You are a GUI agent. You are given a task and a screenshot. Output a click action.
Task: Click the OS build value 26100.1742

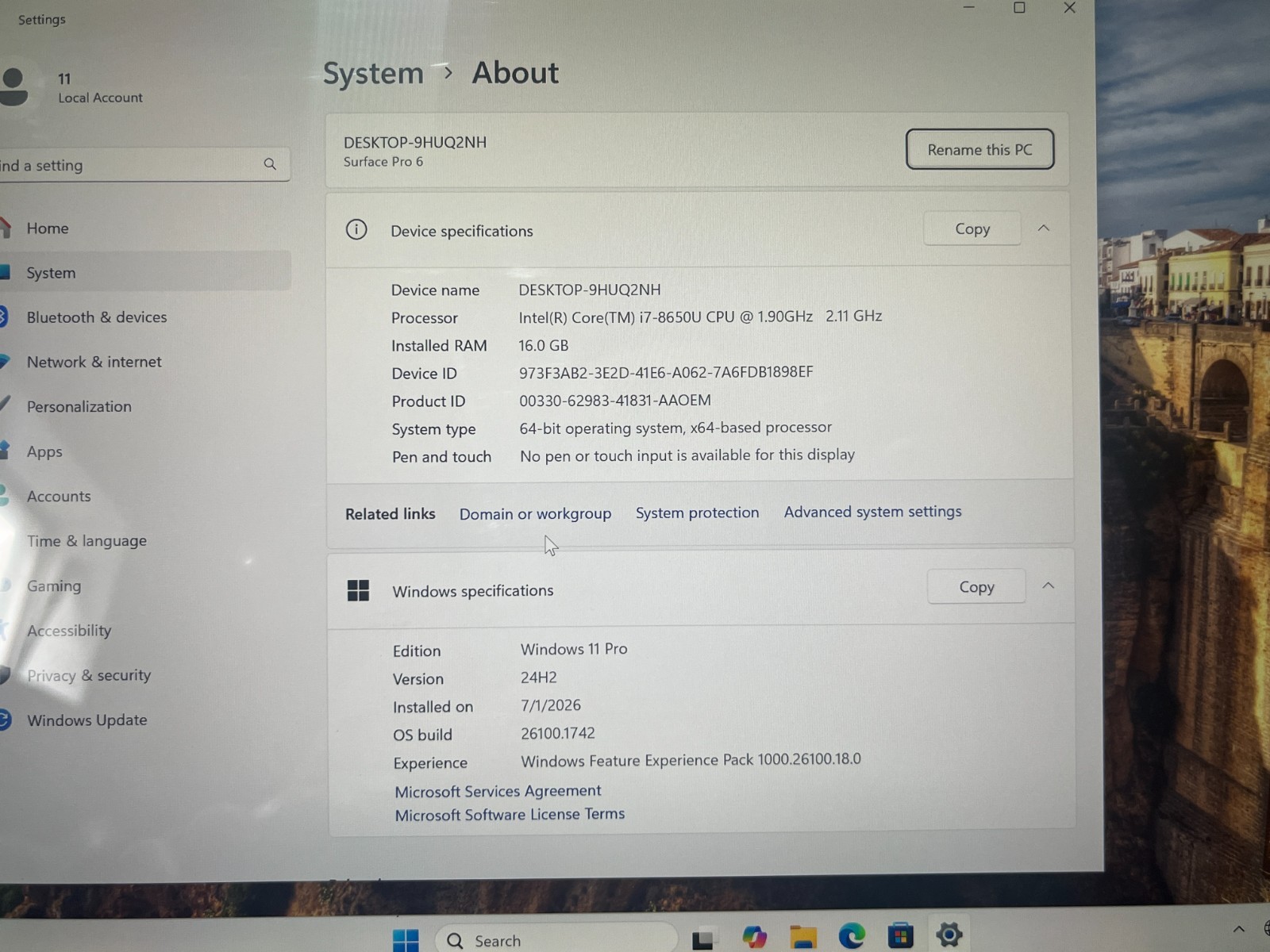[558, 733]
